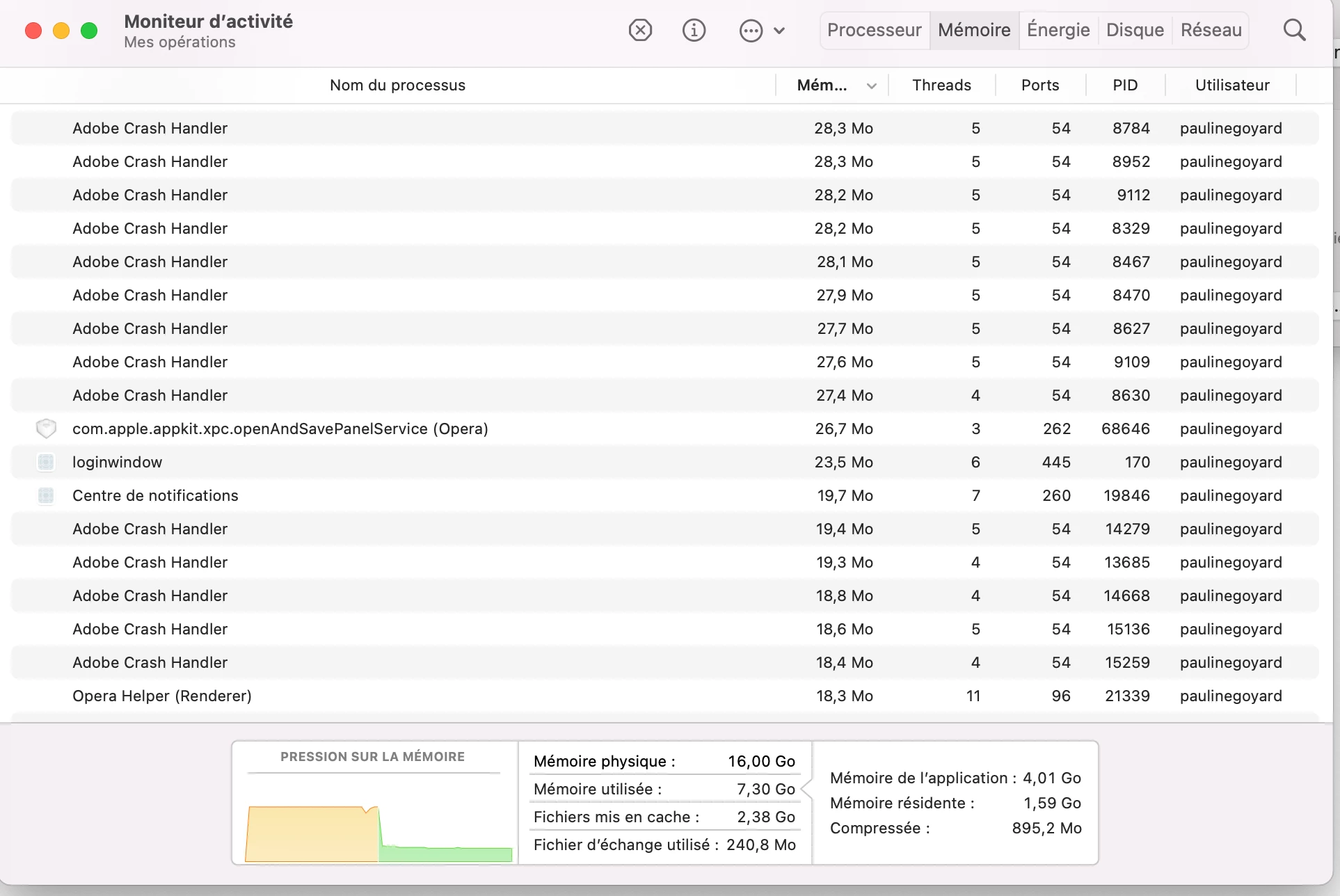Sort by the Threads column header
Viewport: 1340px width, 896px height.
click(941, 85)
